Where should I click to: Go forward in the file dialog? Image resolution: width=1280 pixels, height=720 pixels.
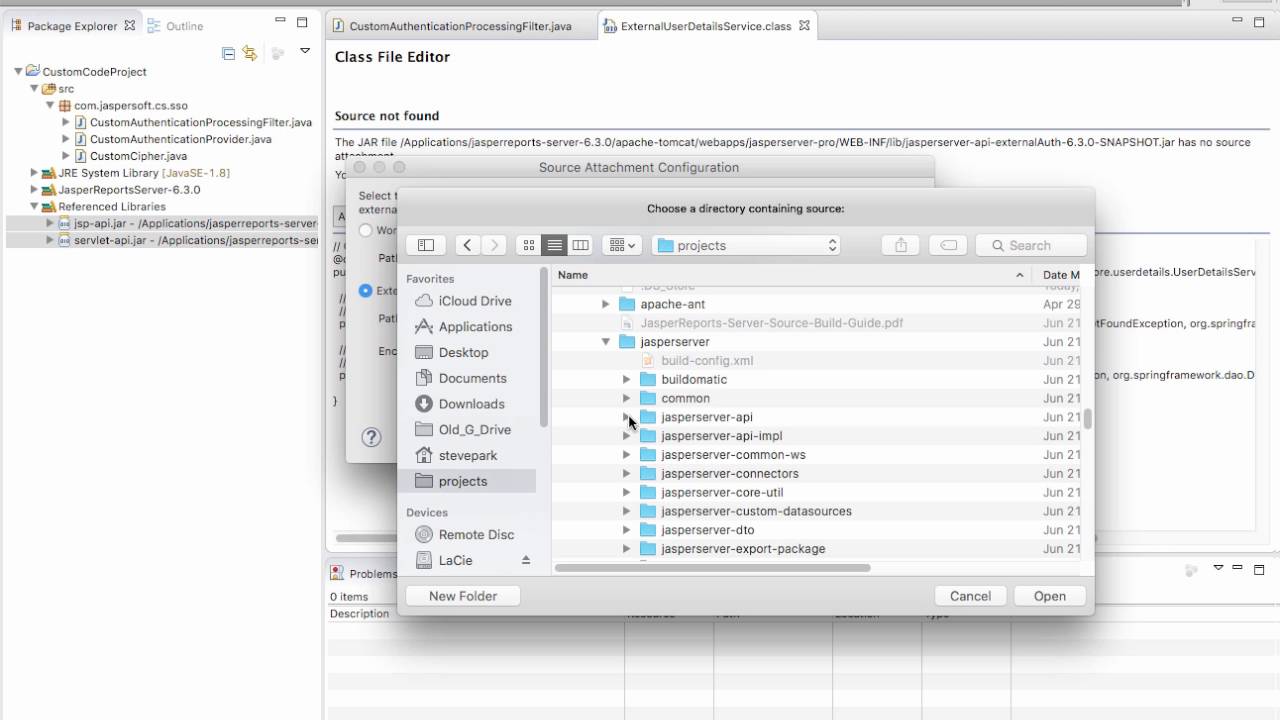coord(494,245)
